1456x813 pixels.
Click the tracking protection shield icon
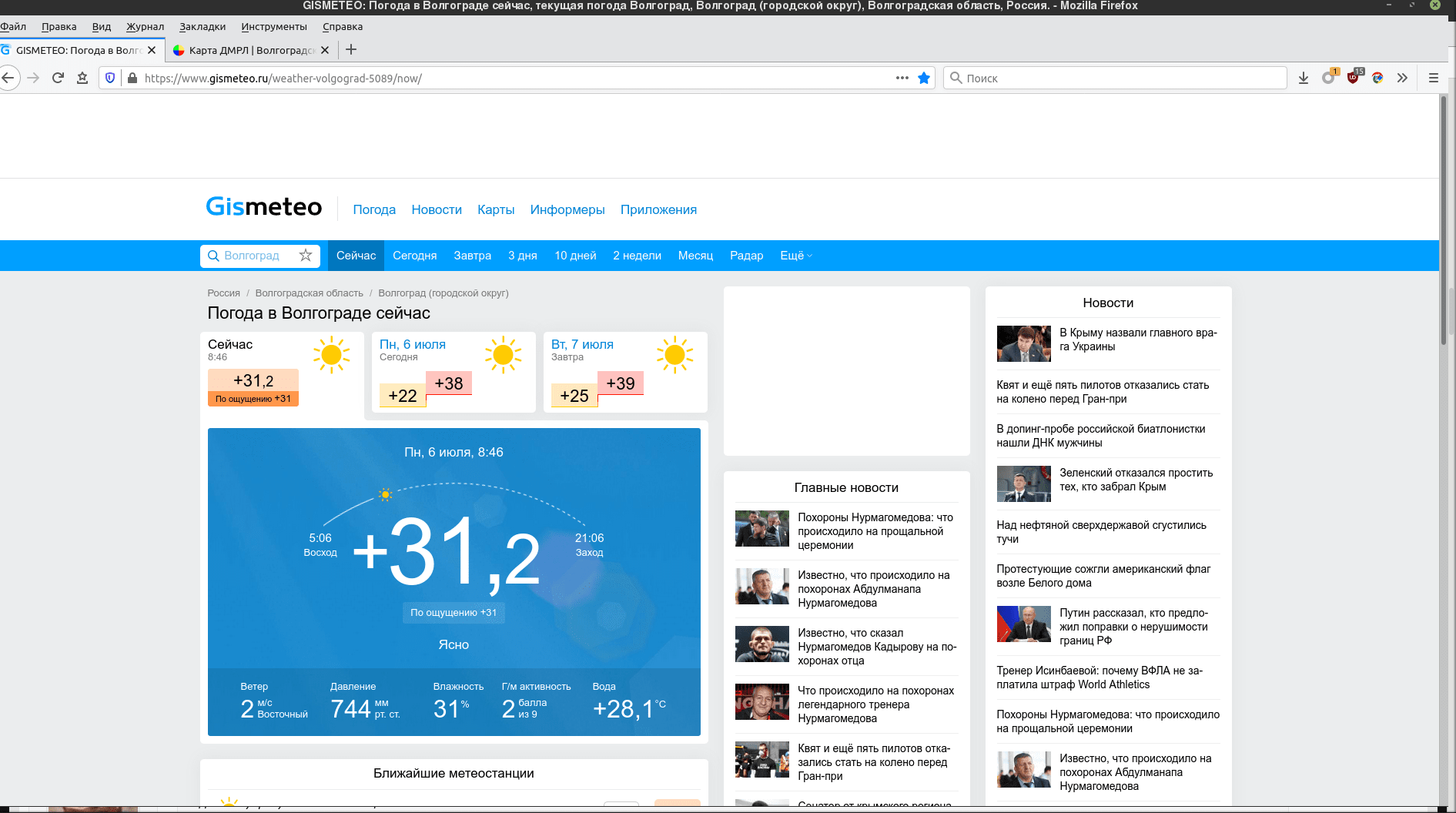point(110,78)
